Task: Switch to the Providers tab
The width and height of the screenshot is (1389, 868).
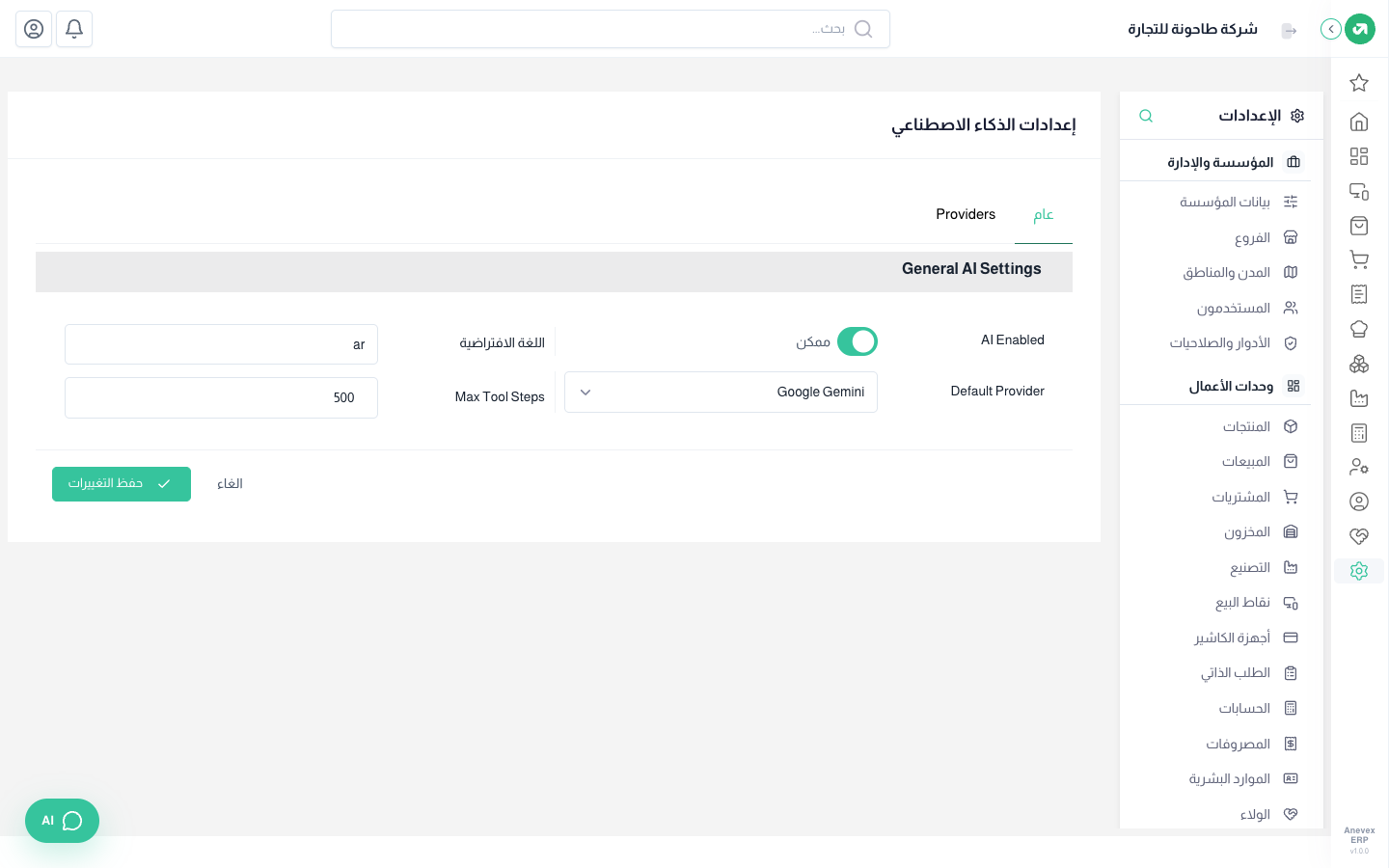Action: (966, 214)
